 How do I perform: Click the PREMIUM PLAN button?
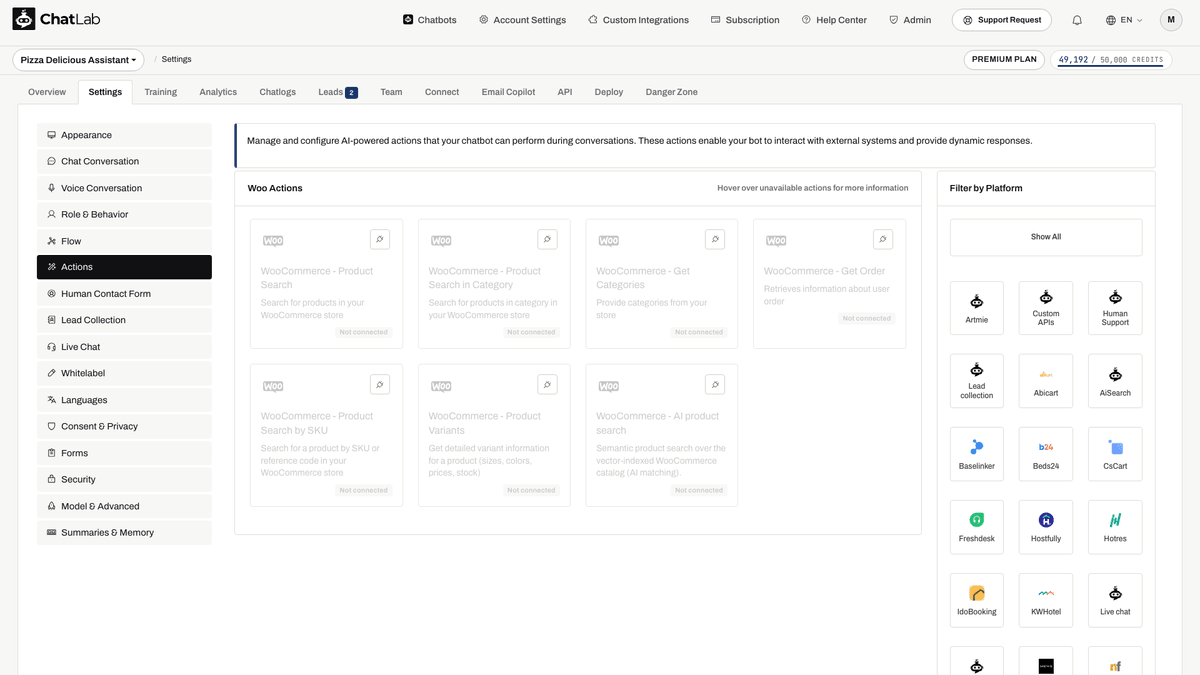[x=1005, y=60]
